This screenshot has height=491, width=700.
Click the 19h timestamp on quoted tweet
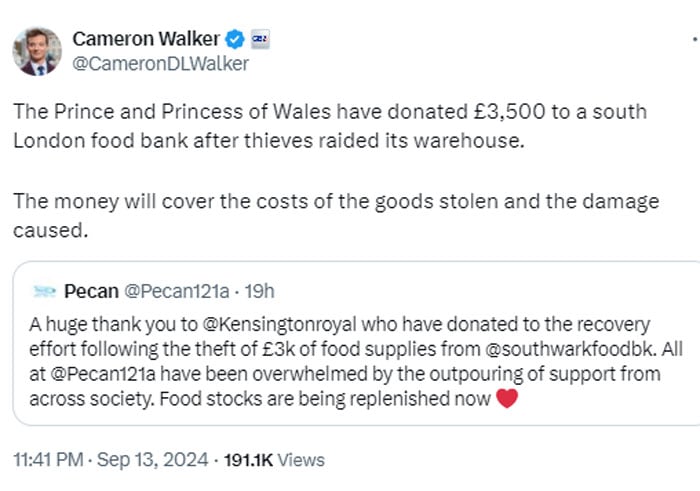pyautogui.click(x=259, y=291)
